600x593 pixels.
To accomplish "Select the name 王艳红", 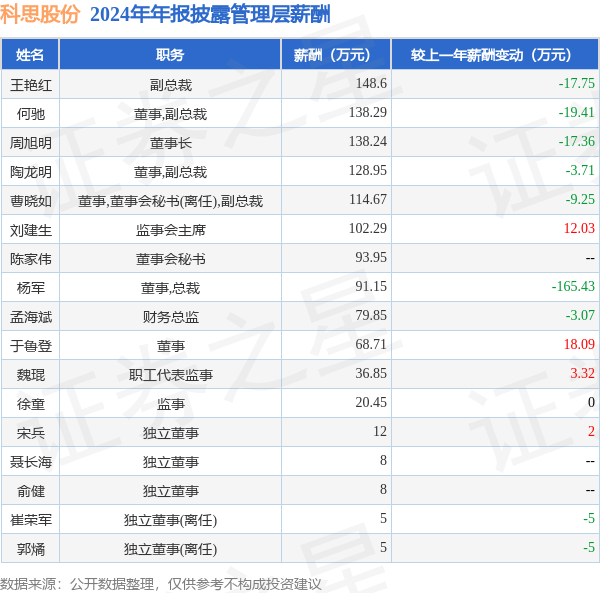I will (x=31, y=85).
